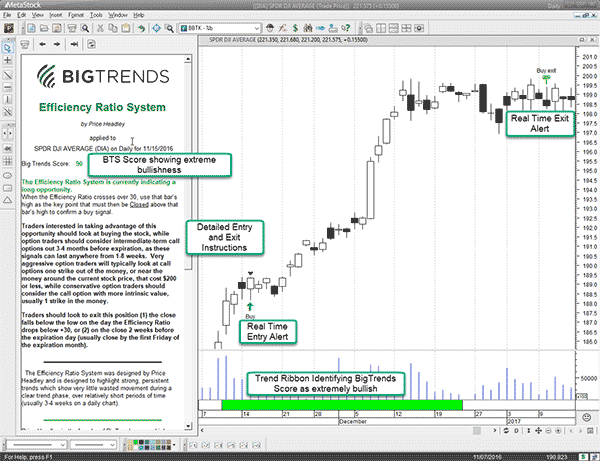Click the indicator builder fx icon
600x461 pixels.
282,28
